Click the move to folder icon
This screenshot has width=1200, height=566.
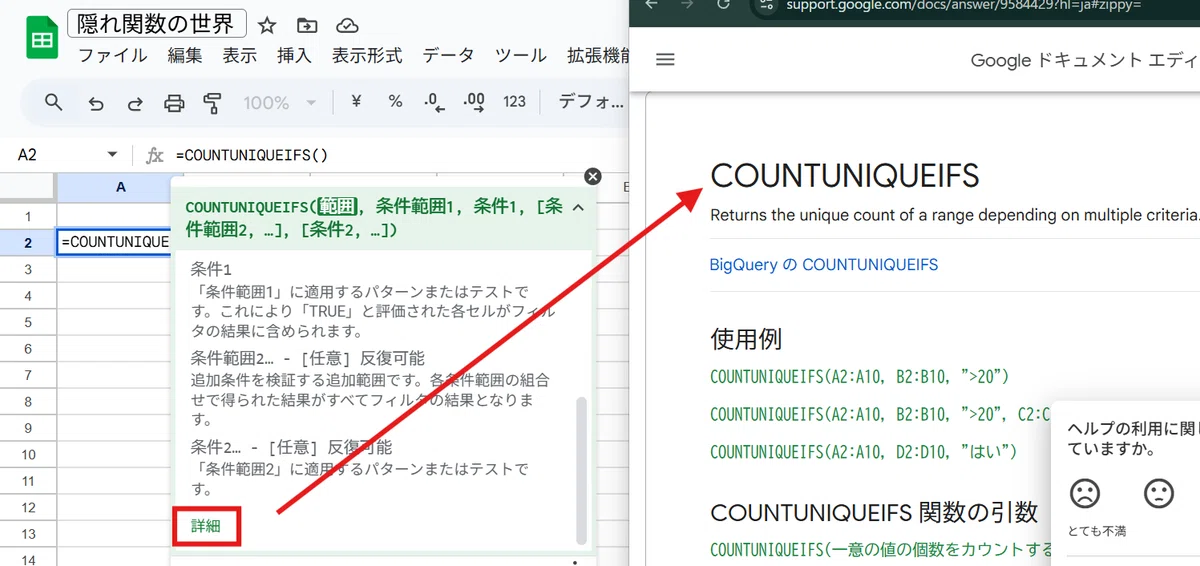pyautogui.click(x=307, y=25)
